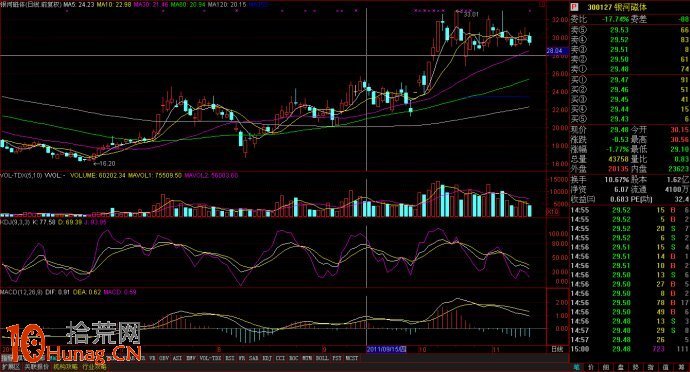Click the 2011/09/15 date marker
This screenshot has height=372, width=690.
(x=386, y=349)
